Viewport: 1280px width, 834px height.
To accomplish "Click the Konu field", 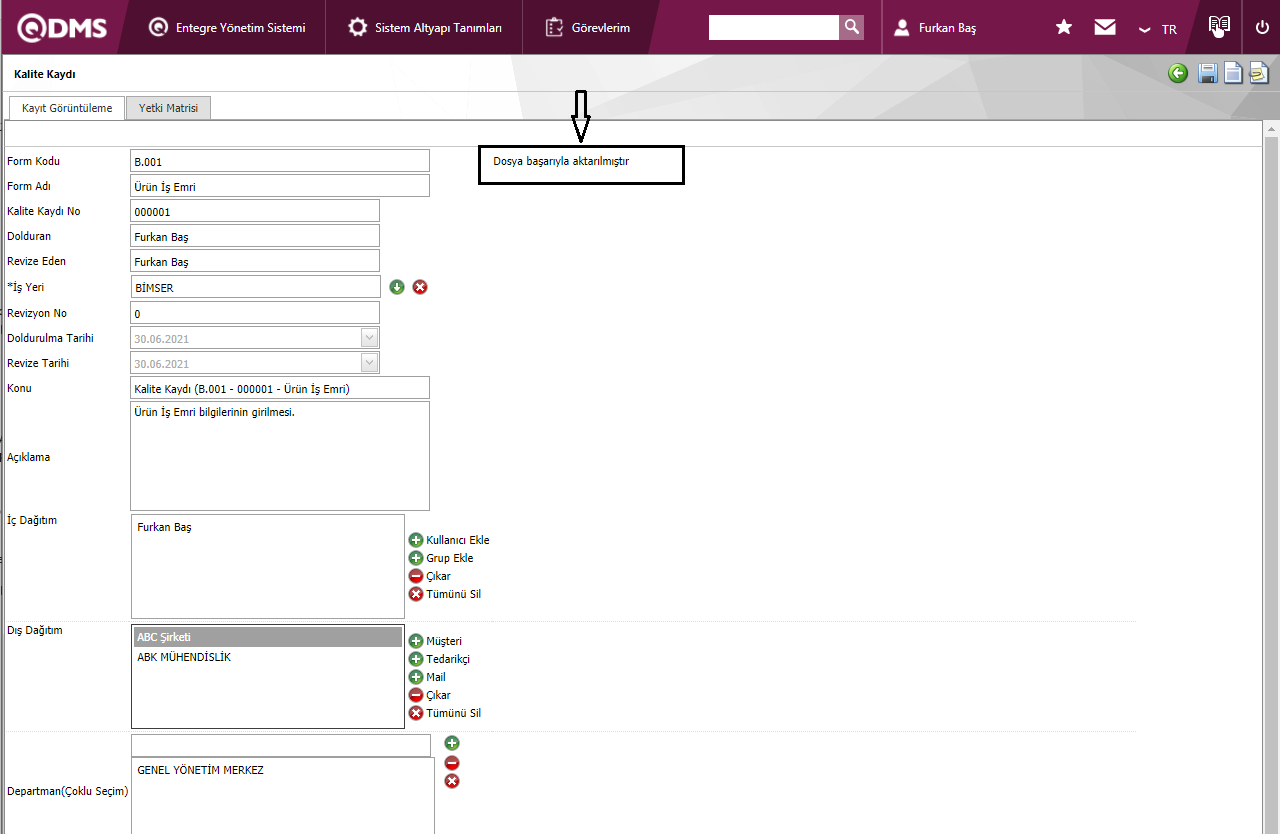I will pos(280,388).
